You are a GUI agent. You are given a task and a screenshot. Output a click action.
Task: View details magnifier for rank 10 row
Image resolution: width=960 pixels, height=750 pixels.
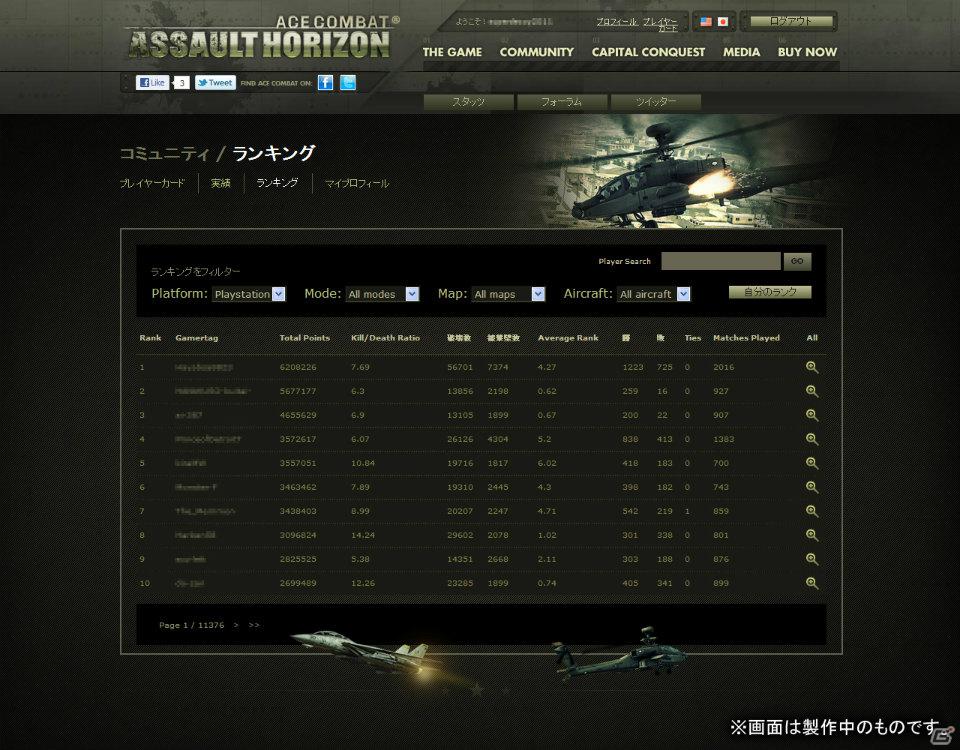(x=812, y=583)
